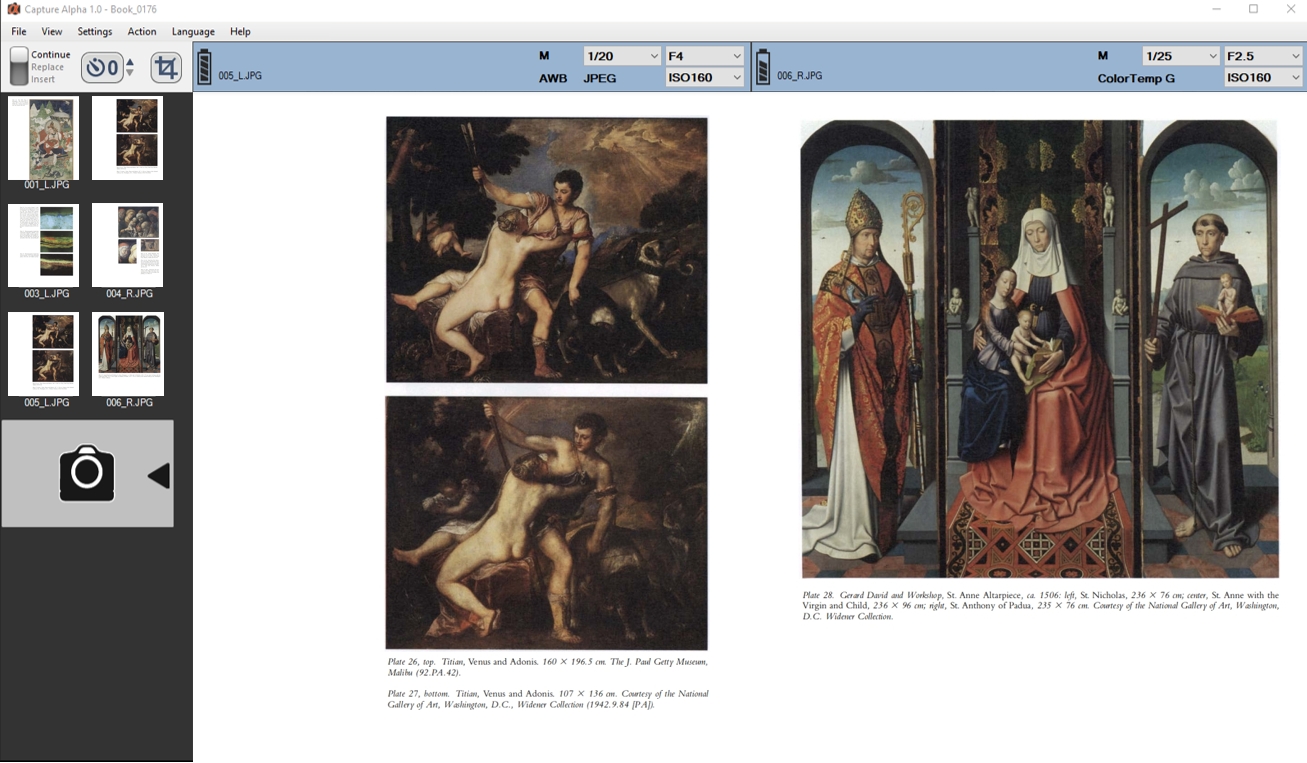Click the Capture Alpha app icon in title bar
The image size is (1307, 763).
pyautogui.click(x=13, y=9)
